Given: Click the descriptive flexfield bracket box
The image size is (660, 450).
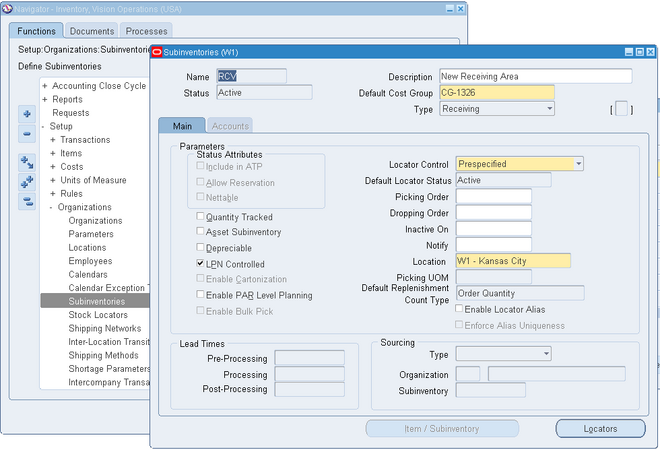Looking at the screenshot, I should click(x=621, y=109).
